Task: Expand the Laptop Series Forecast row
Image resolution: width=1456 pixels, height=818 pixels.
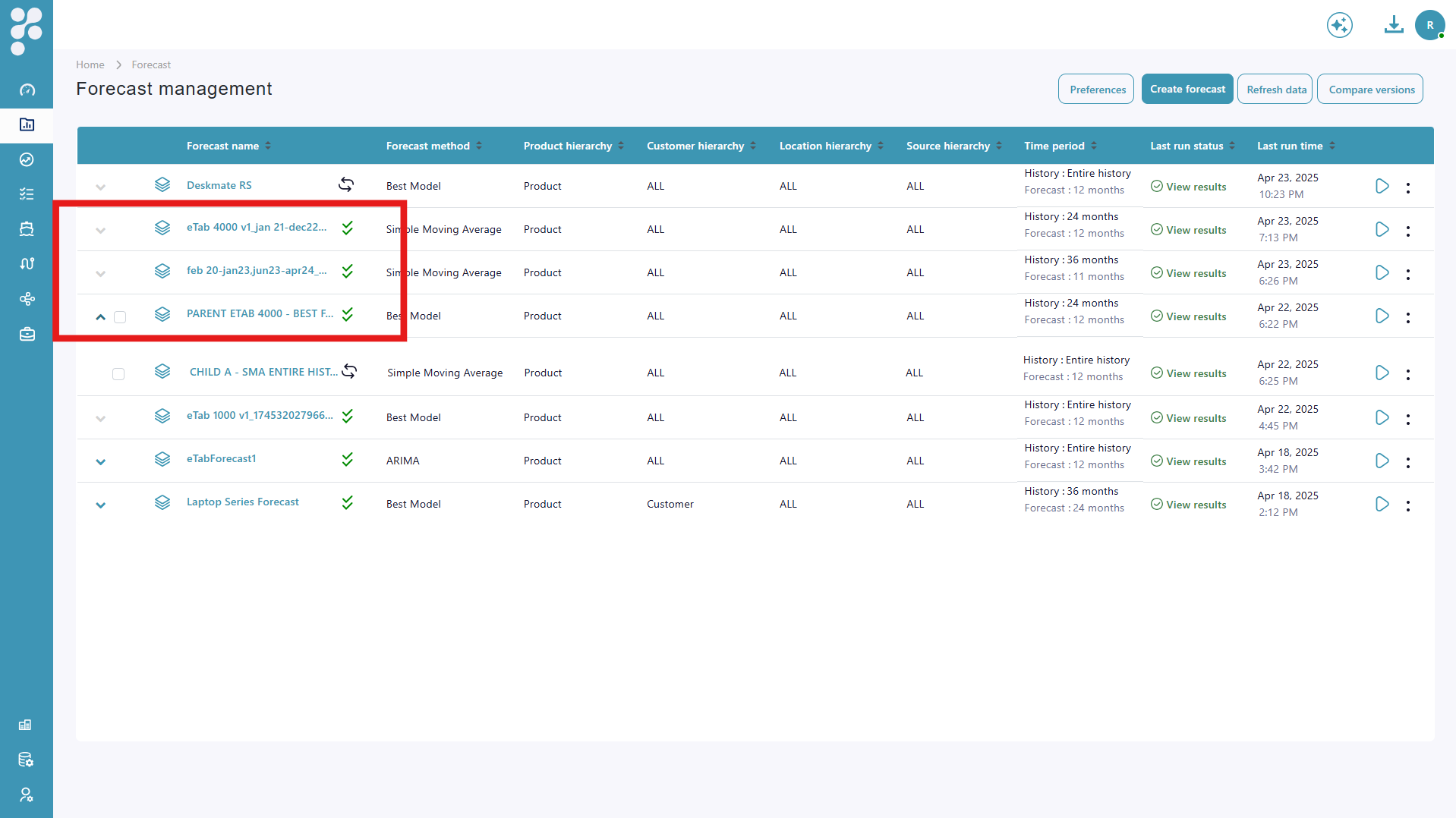Action: click(x=100, y=505)
